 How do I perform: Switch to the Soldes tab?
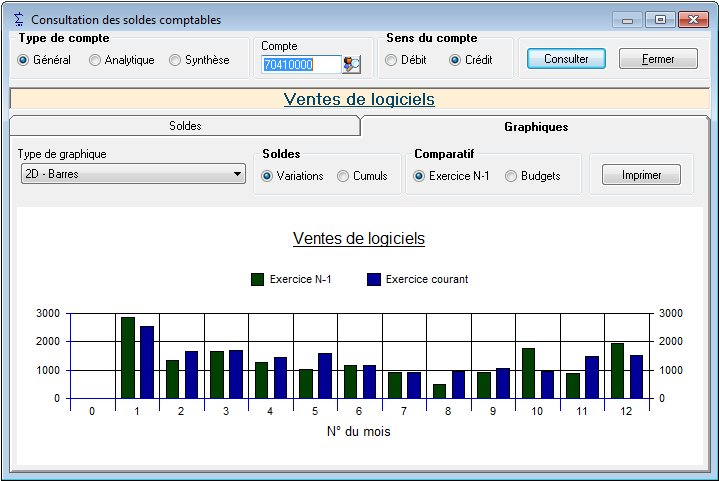pyautogui.click(x=185, y=126)
